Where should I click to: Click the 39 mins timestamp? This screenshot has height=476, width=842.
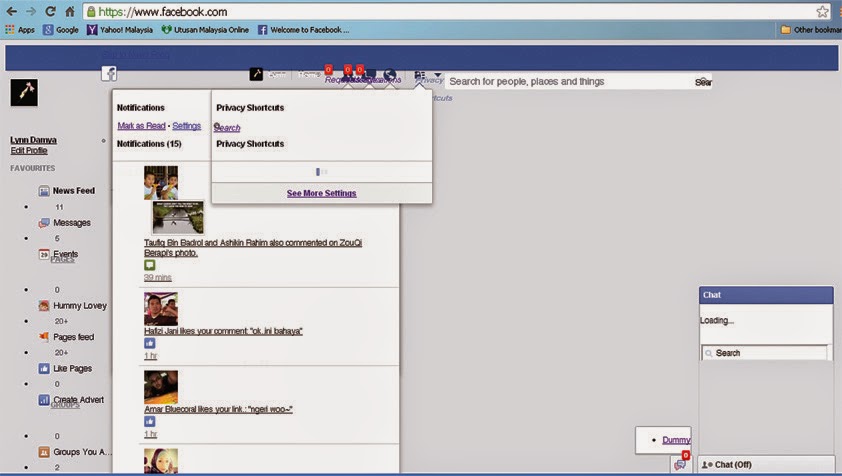[x=157, y=278]
